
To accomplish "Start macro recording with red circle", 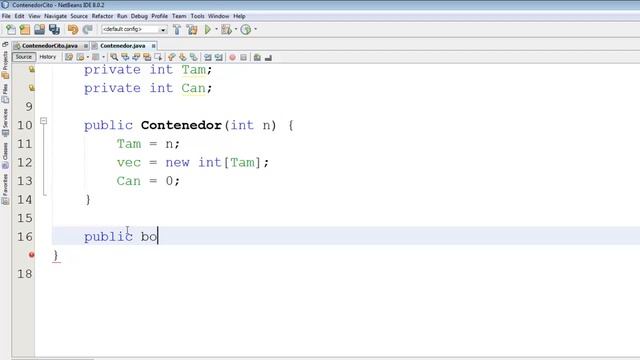I will point(232,58).
